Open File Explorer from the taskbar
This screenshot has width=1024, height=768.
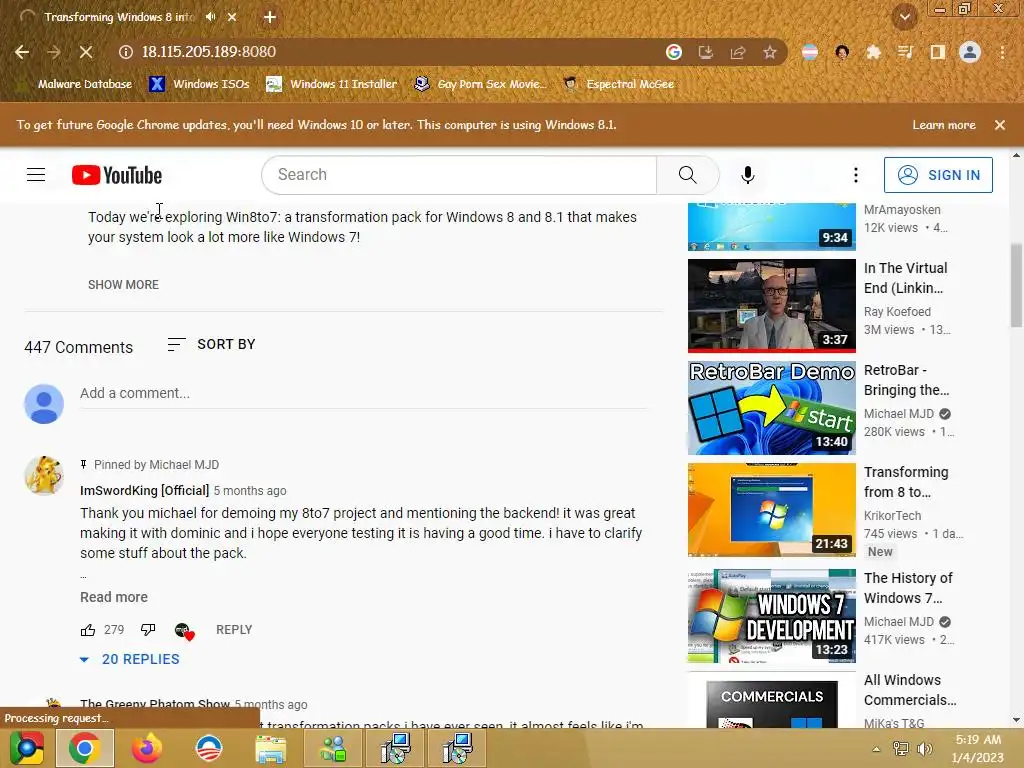[x=270, y=748]
